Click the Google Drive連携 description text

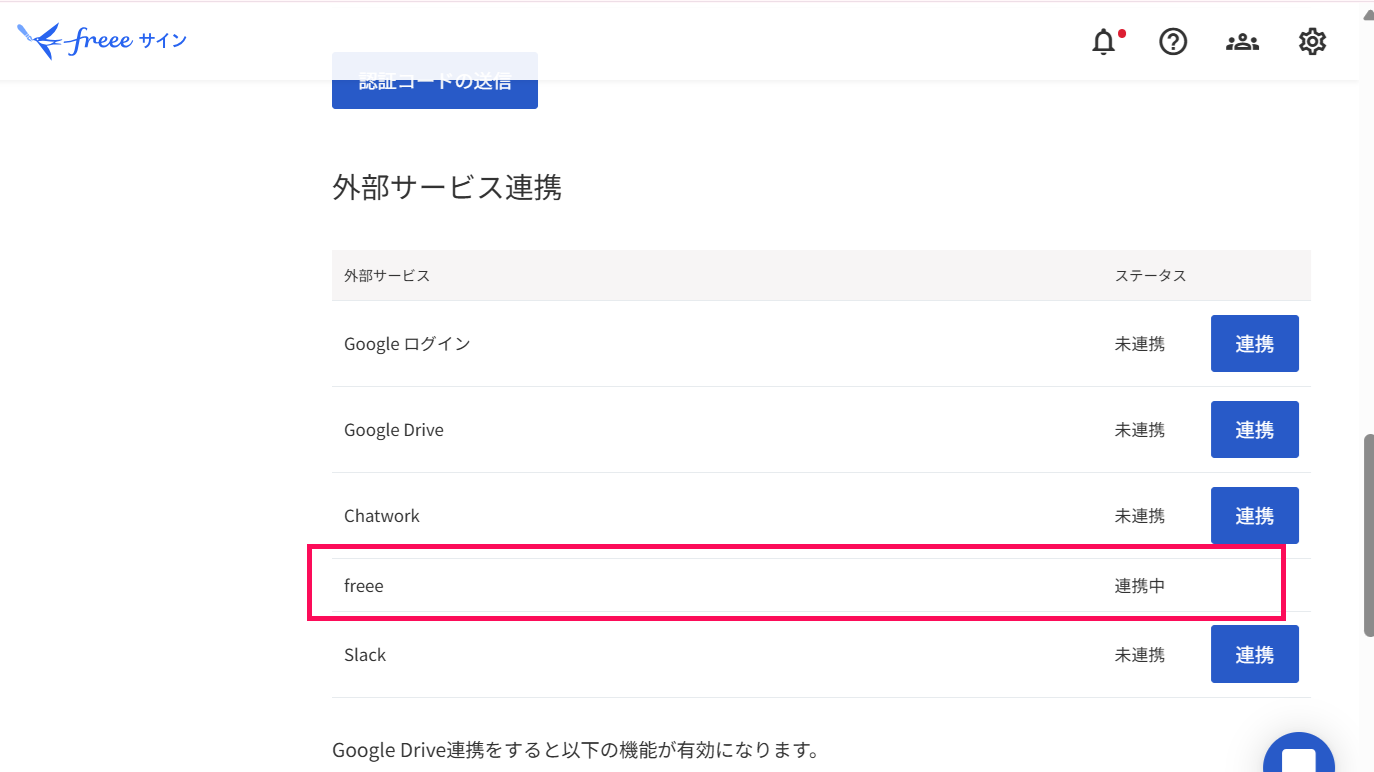575,750
